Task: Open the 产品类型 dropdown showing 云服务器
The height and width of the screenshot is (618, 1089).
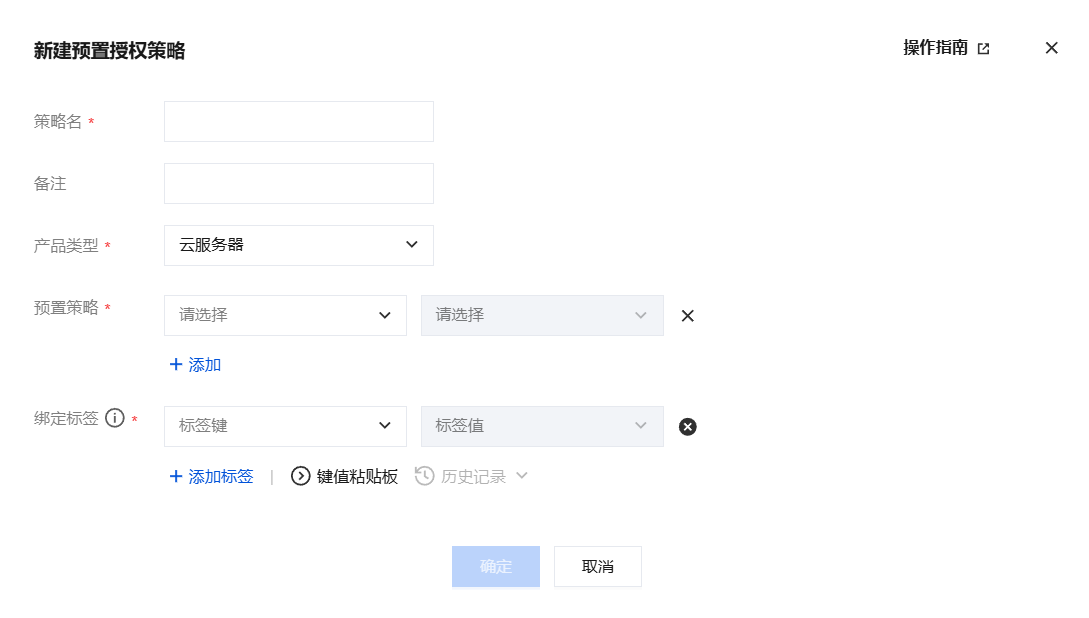Action: [299, 245]
